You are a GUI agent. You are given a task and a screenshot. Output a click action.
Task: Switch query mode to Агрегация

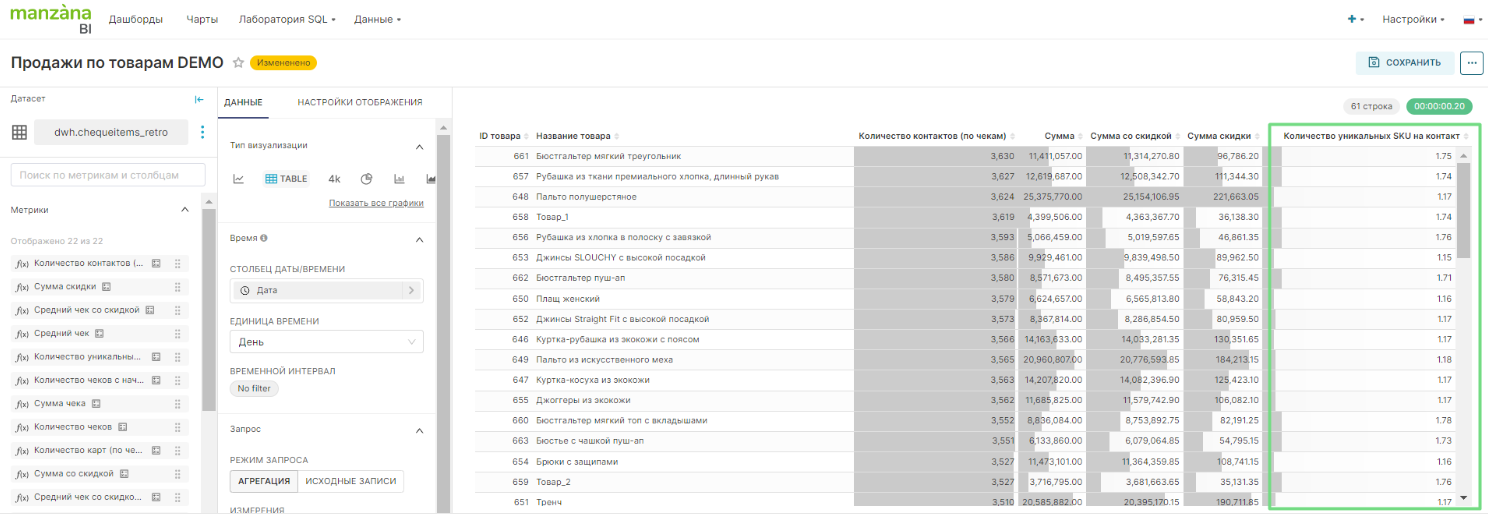pyautogui.click(x=264, y=481)
